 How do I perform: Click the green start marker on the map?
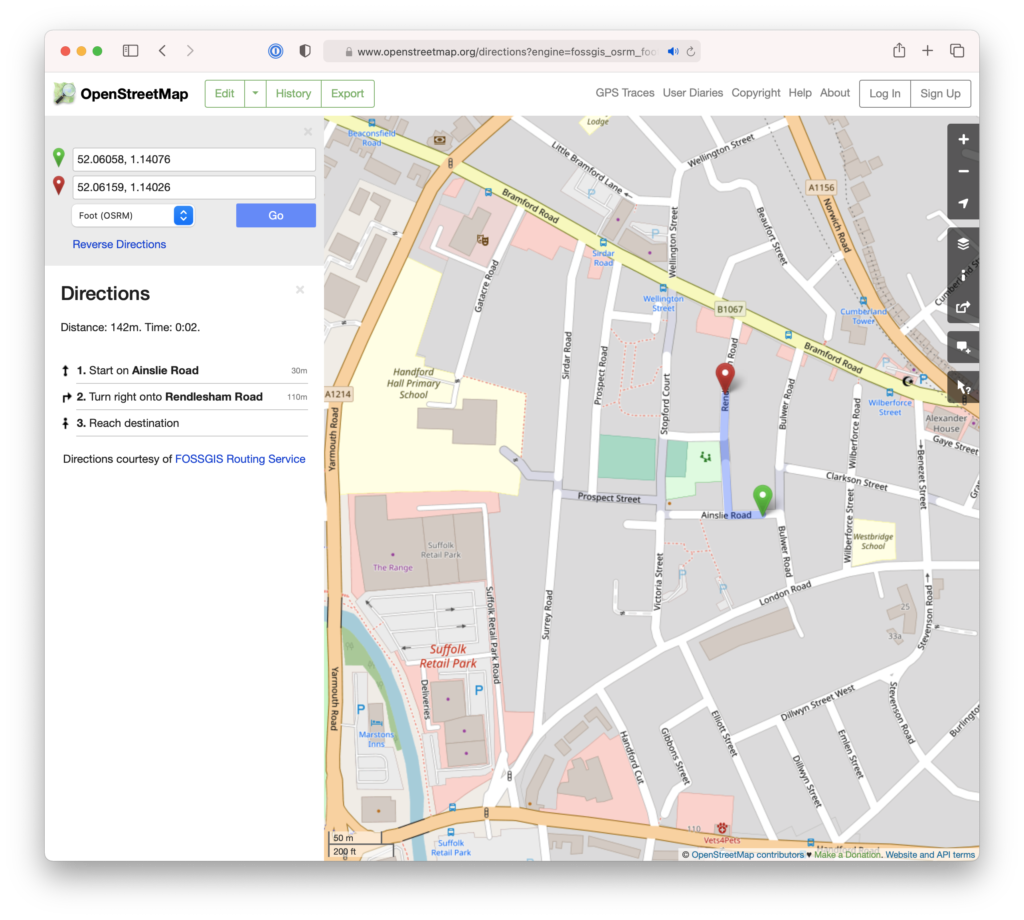[x=762, y=500]
